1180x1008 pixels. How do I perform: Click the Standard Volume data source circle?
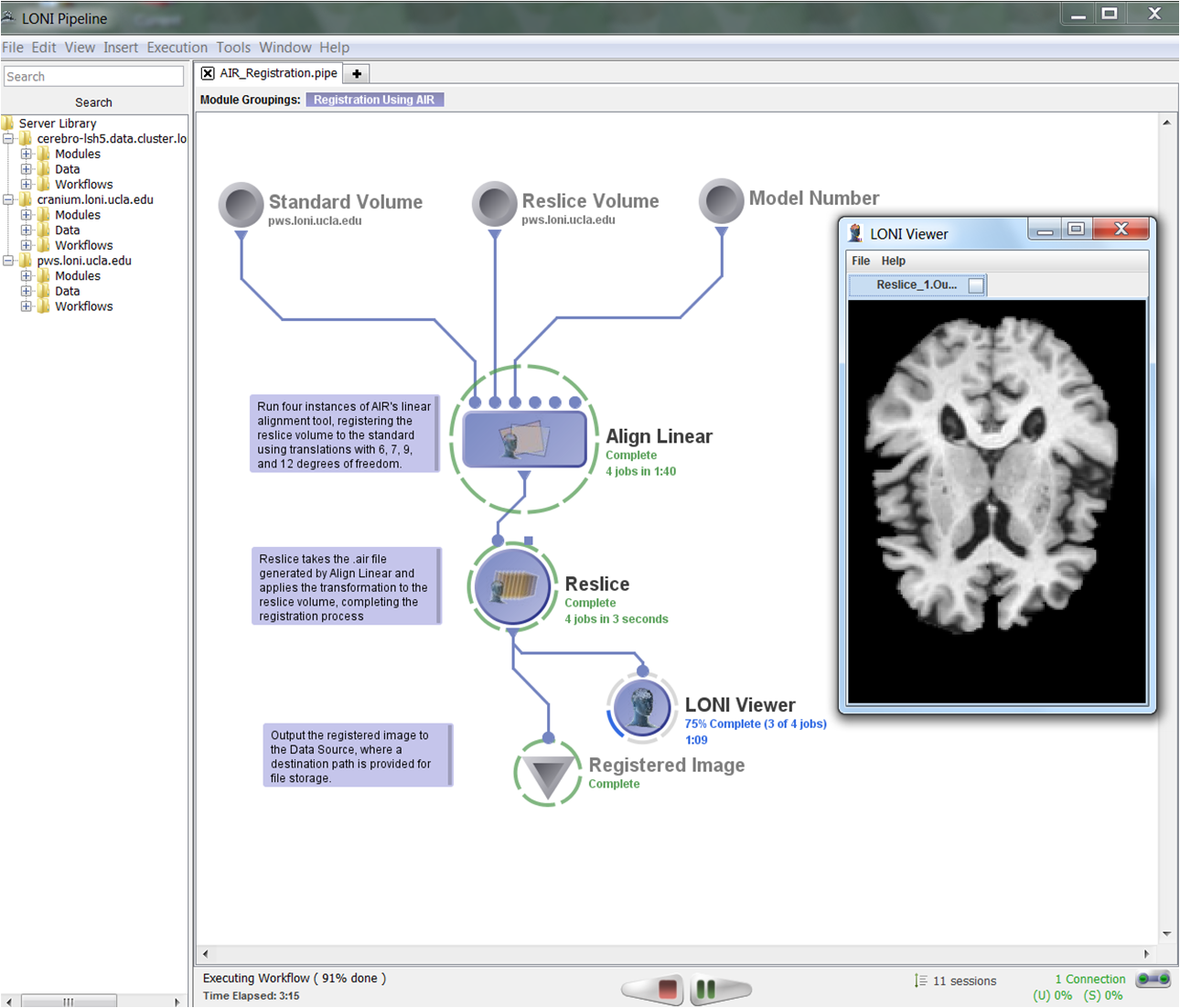241,204
